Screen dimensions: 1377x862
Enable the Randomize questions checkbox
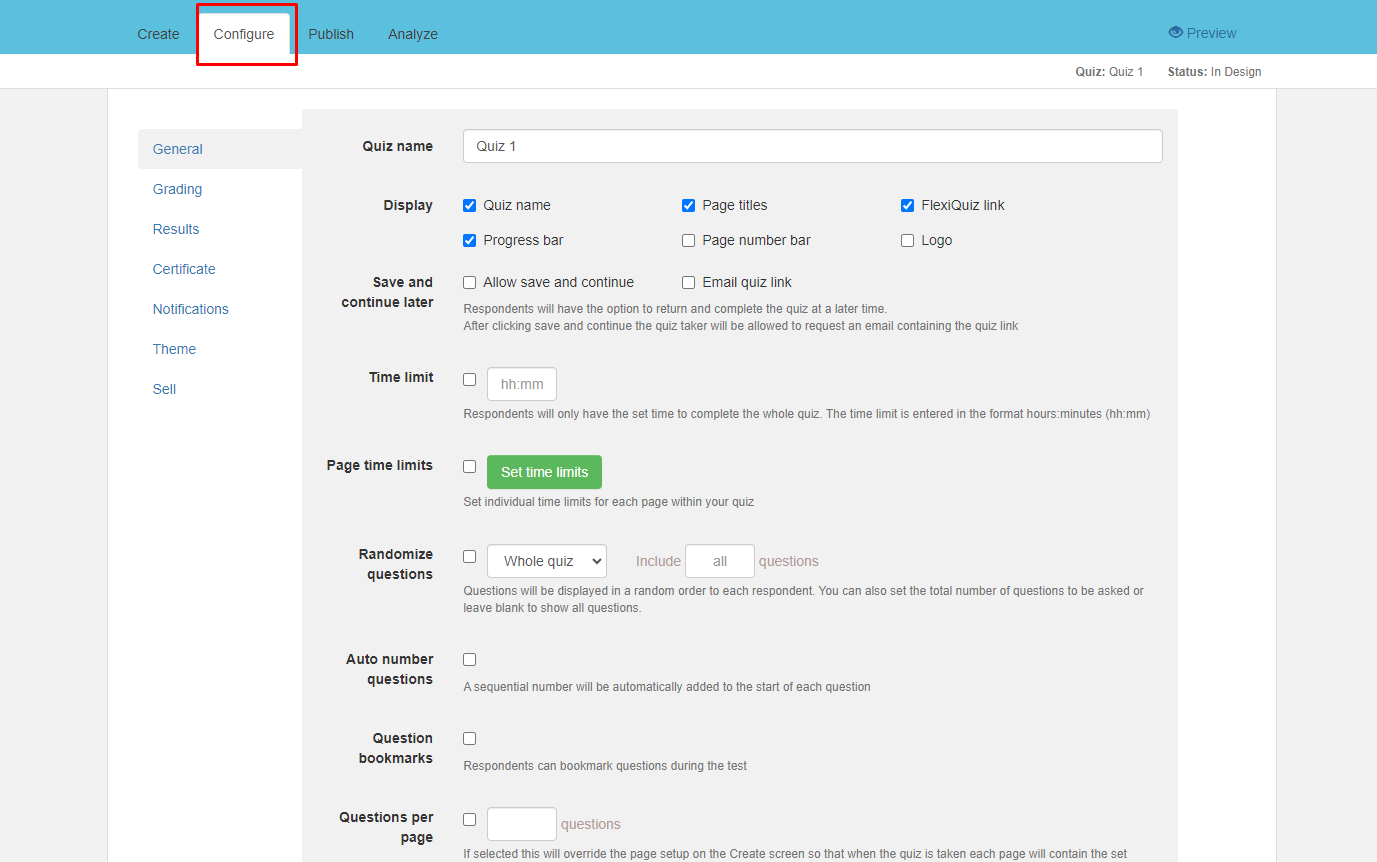tap(469, 556)
